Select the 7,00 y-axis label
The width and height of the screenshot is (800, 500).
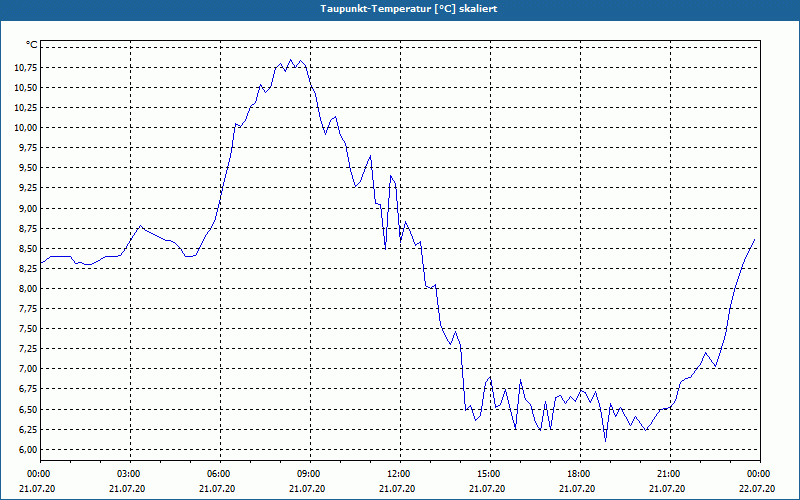pyautogui.click(x=28, y=369)
